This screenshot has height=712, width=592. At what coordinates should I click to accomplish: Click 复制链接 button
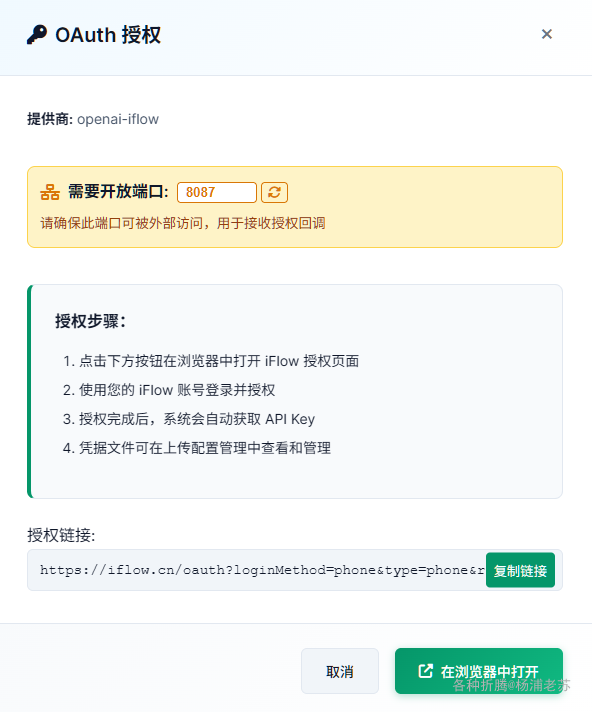coord(520,570)
